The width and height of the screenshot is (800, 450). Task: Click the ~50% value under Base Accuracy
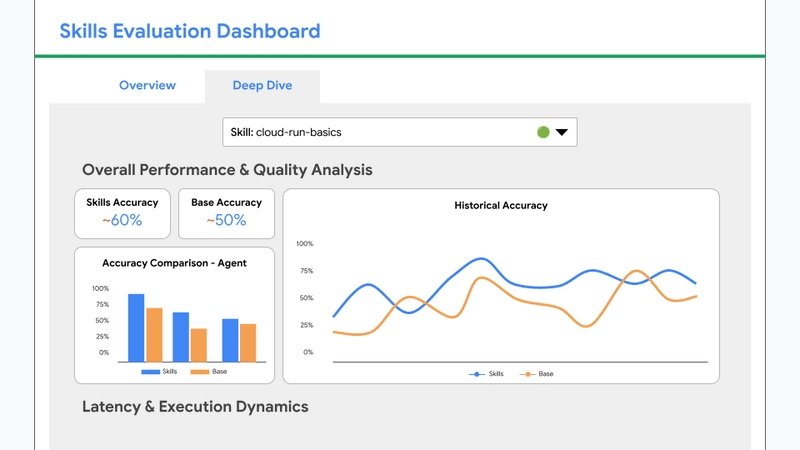[x=226, y=220]
